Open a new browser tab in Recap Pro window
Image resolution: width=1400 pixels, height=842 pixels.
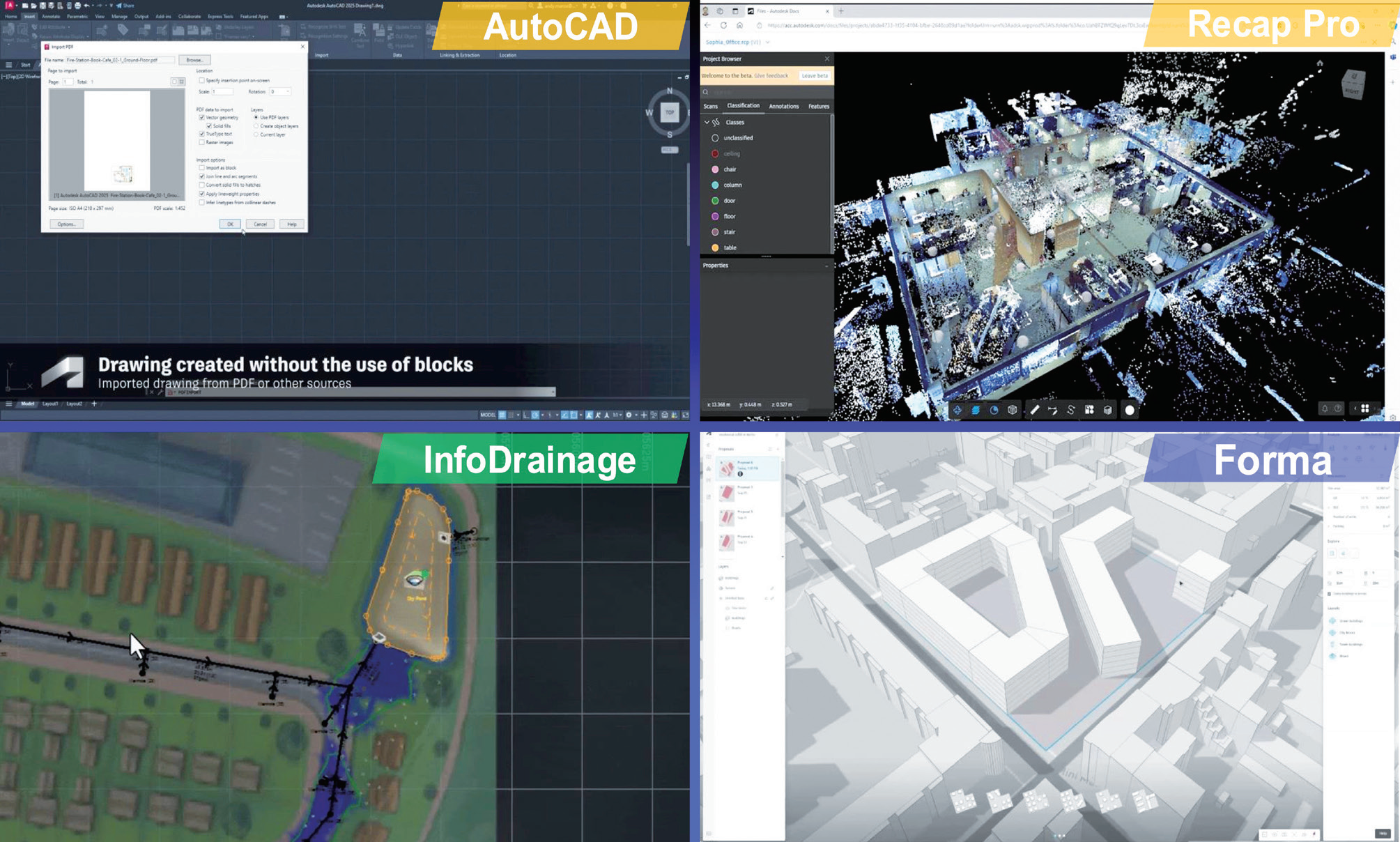(841, 11)
